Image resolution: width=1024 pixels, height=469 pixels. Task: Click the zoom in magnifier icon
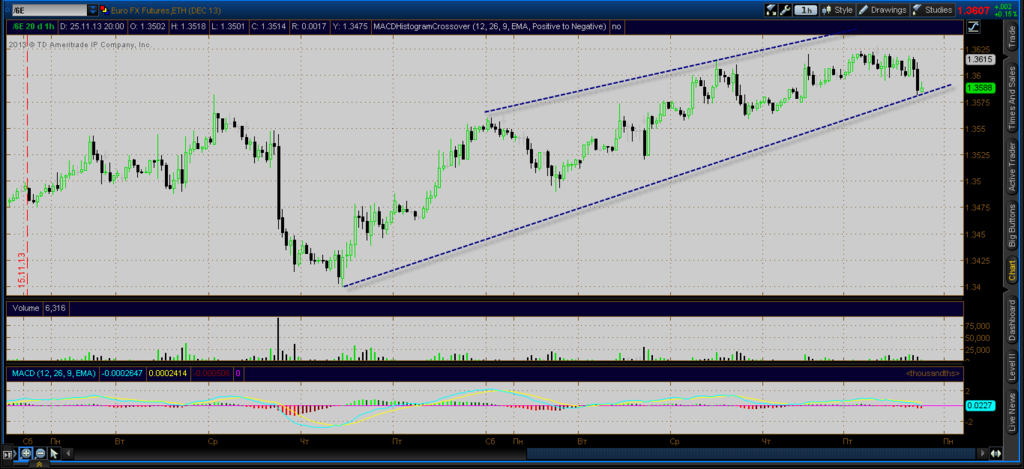point(27,453)
